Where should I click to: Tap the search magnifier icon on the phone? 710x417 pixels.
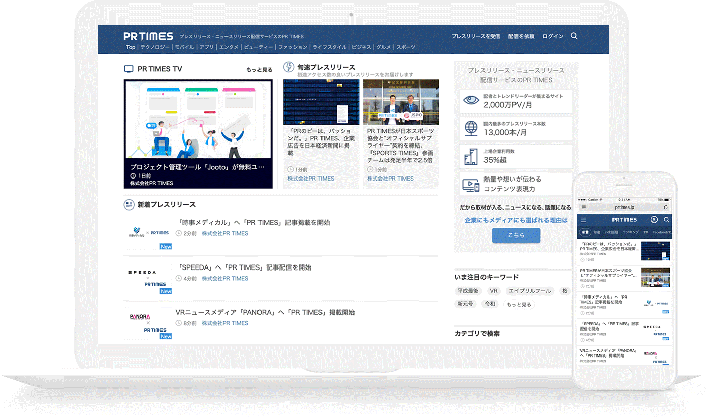(x=667, y=220)
